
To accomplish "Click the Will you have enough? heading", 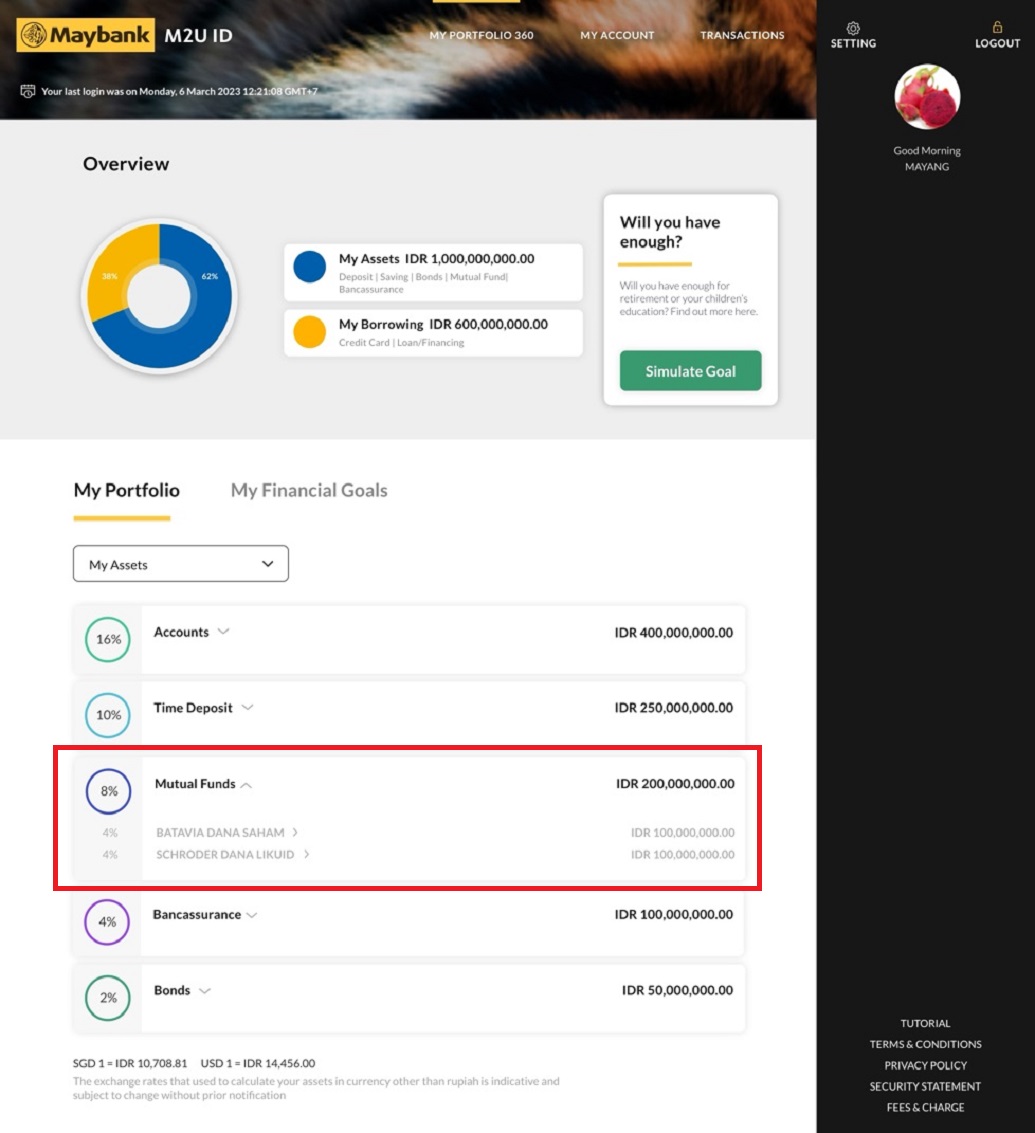I will 670,232.
